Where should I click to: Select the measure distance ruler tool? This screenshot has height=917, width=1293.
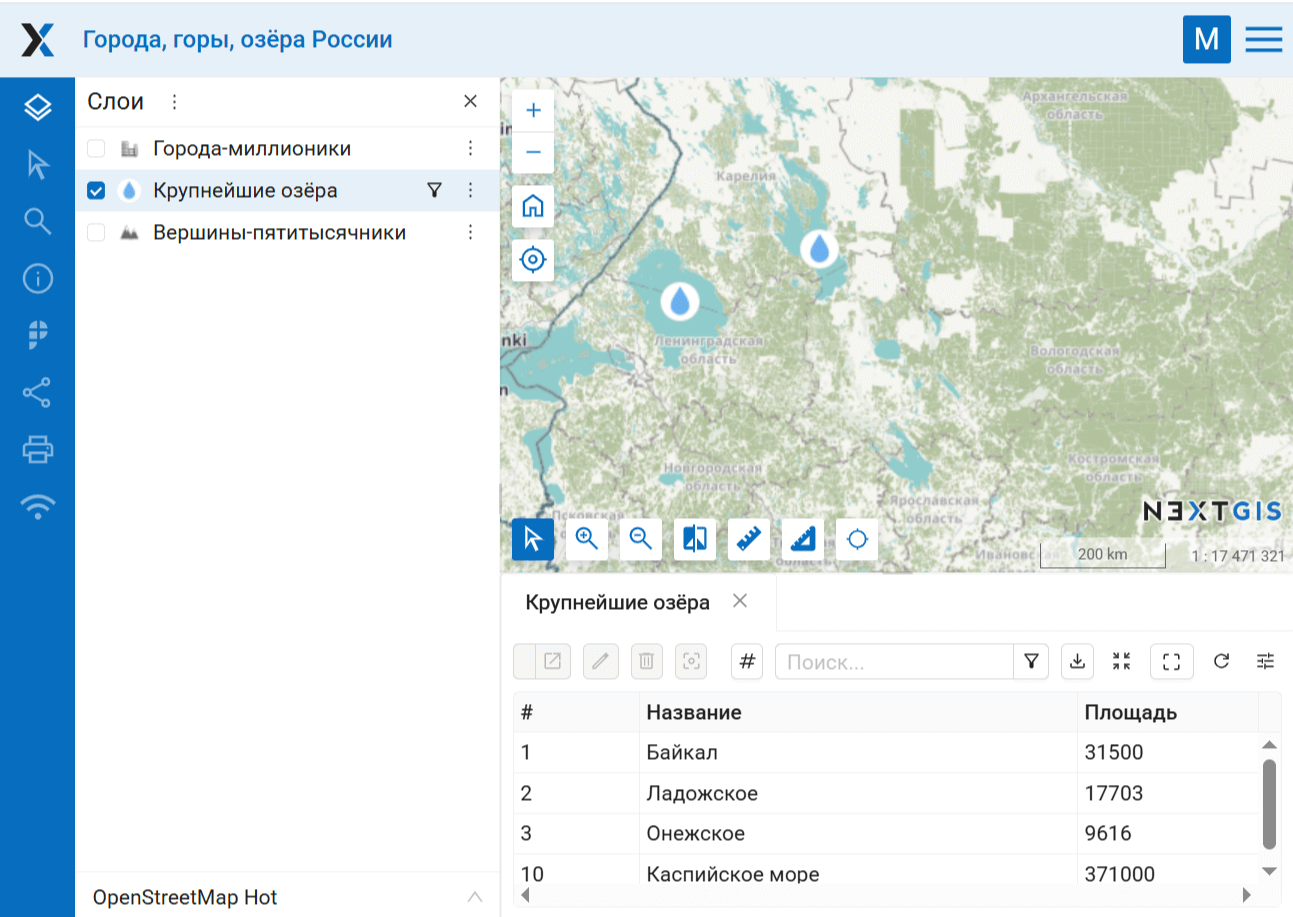(749, 540)
